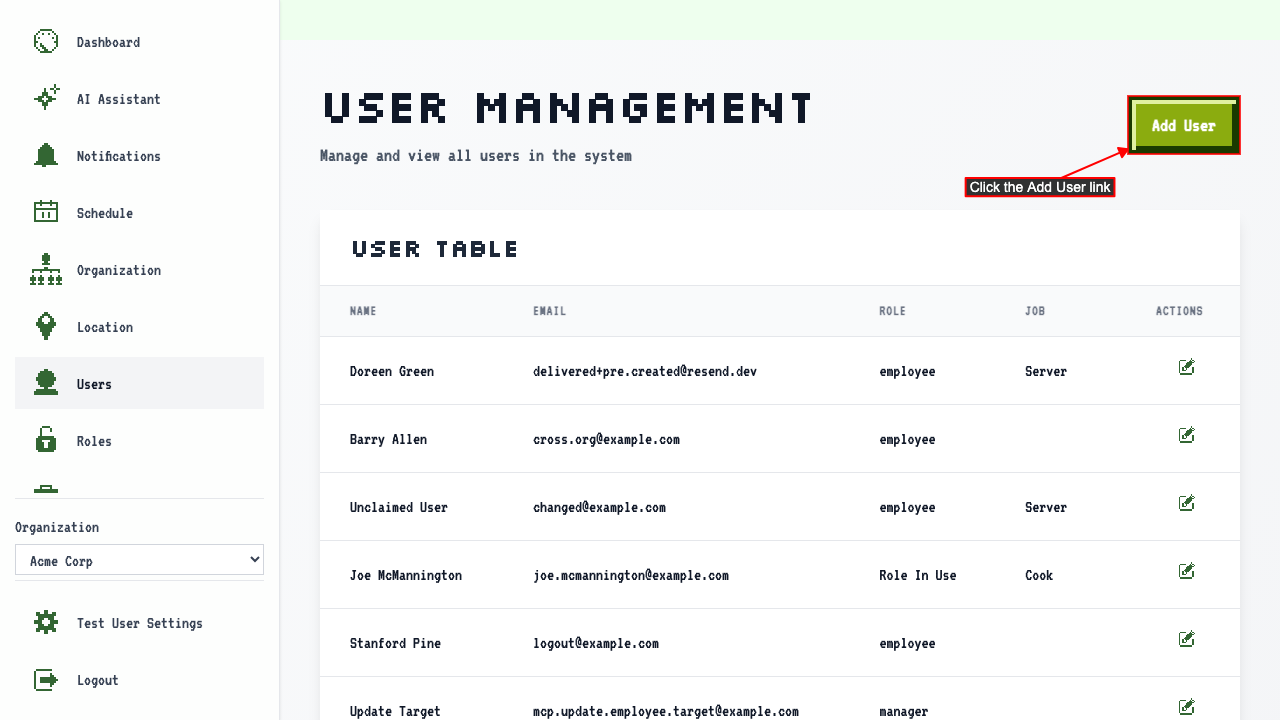Click the email logout@example.com
1280x720 pixels.
(596, 643)
